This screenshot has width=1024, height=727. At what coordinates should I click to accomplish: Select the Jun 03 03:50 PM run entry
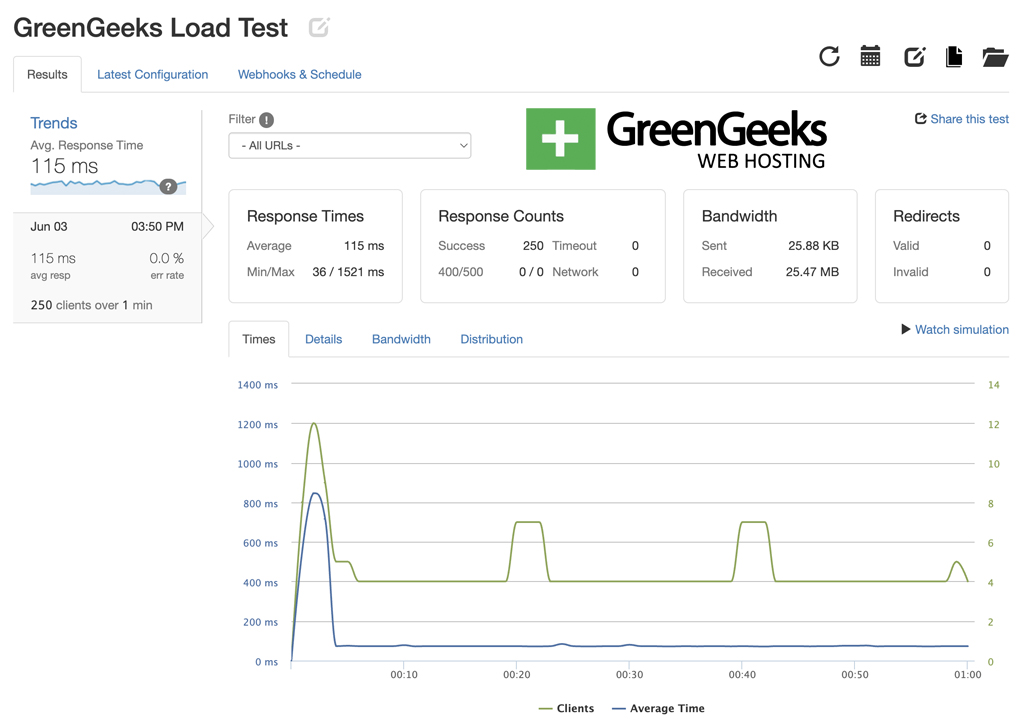point(107,267)
